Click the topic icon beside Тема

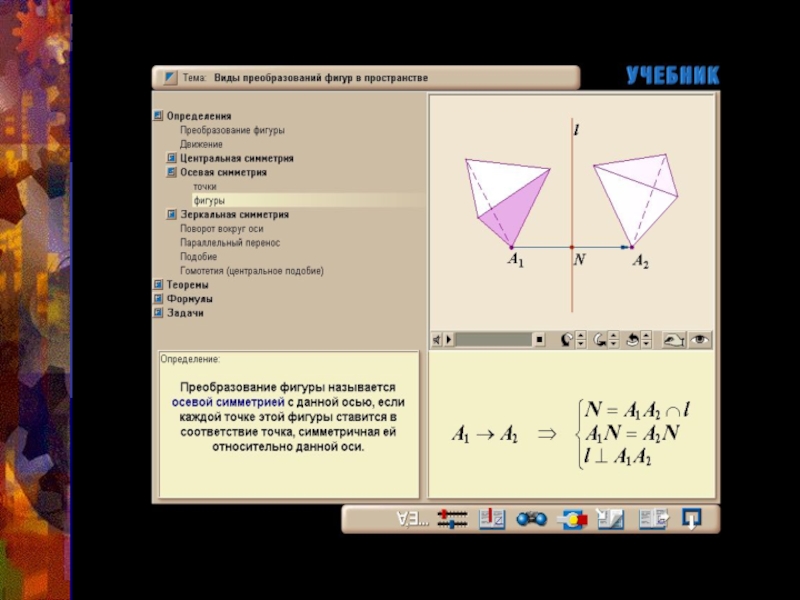click(170, 78)
